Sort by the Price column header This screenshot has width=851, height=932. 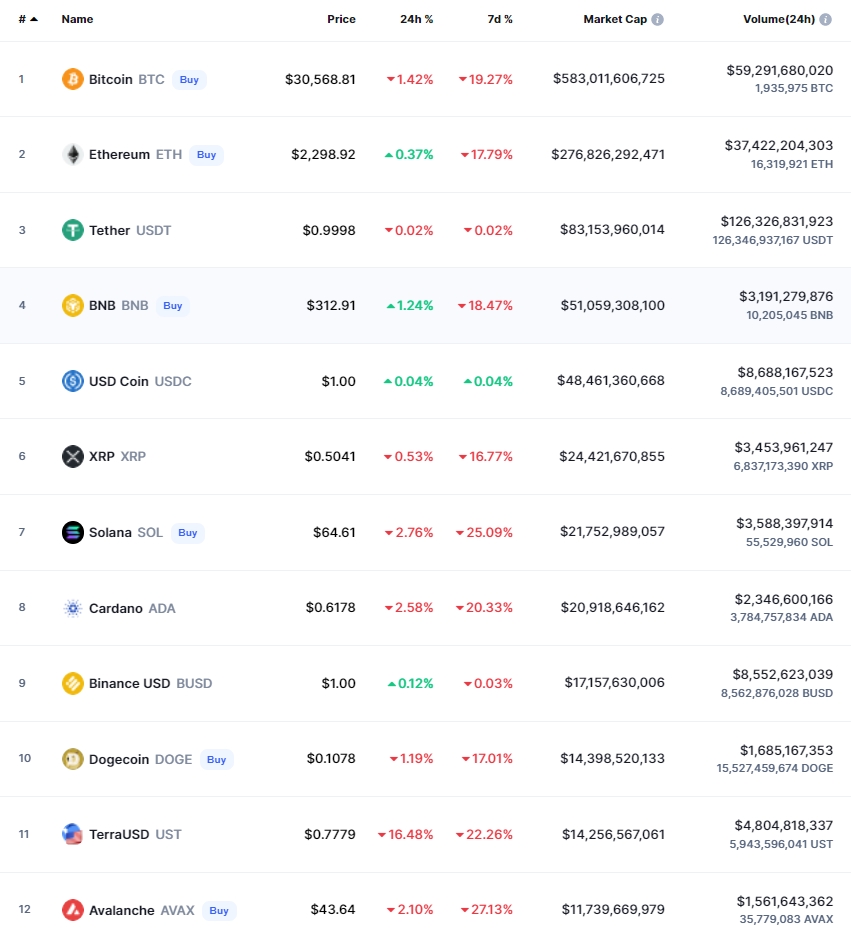[x=341, y=19]
